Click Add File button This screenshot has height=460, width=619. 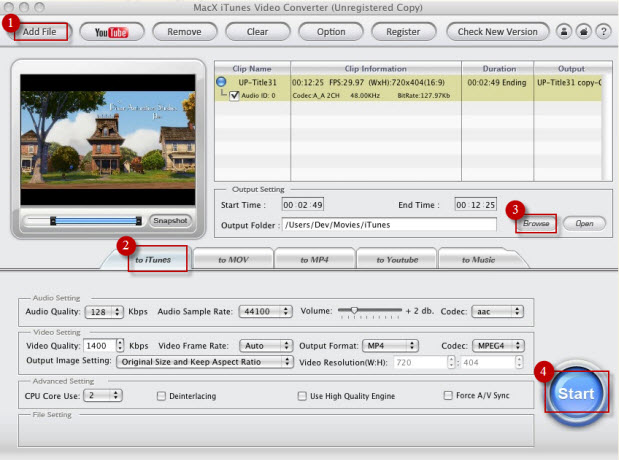[x=40, y=32]
